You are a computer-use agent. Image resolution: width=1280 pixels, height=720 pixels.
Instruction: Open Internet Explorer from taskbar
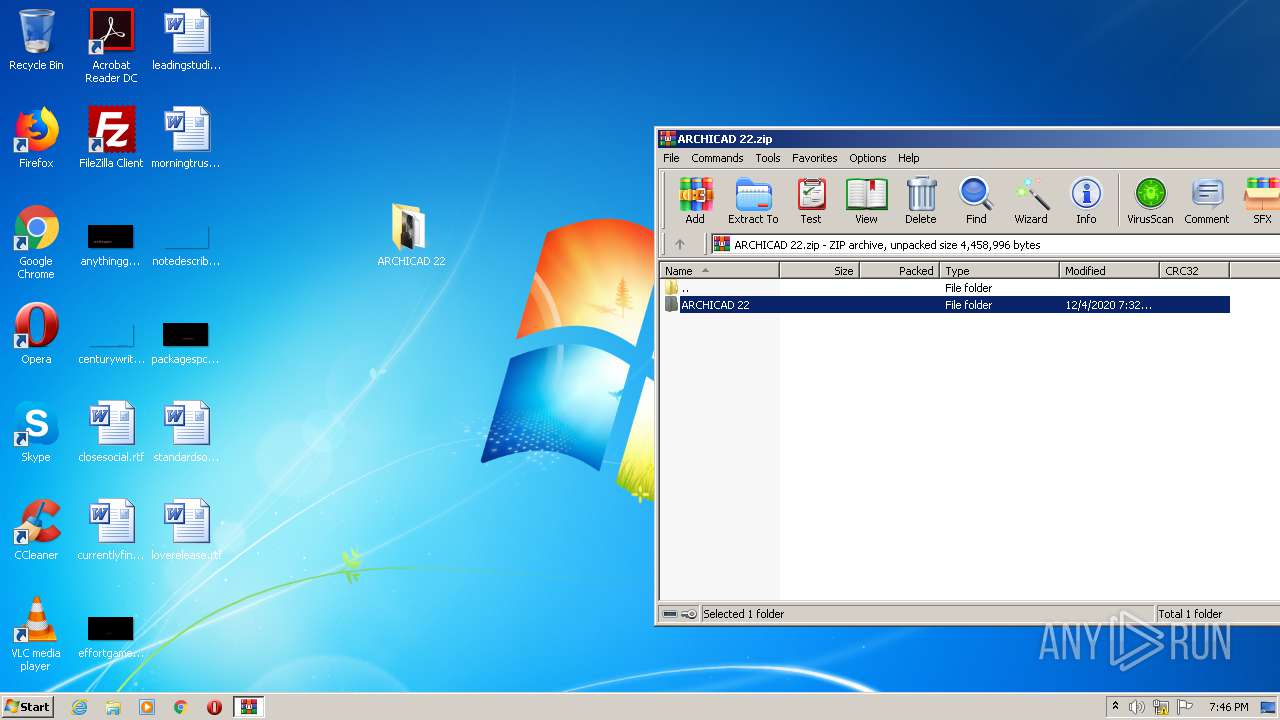pyautogui.click(x=79, y=707)
